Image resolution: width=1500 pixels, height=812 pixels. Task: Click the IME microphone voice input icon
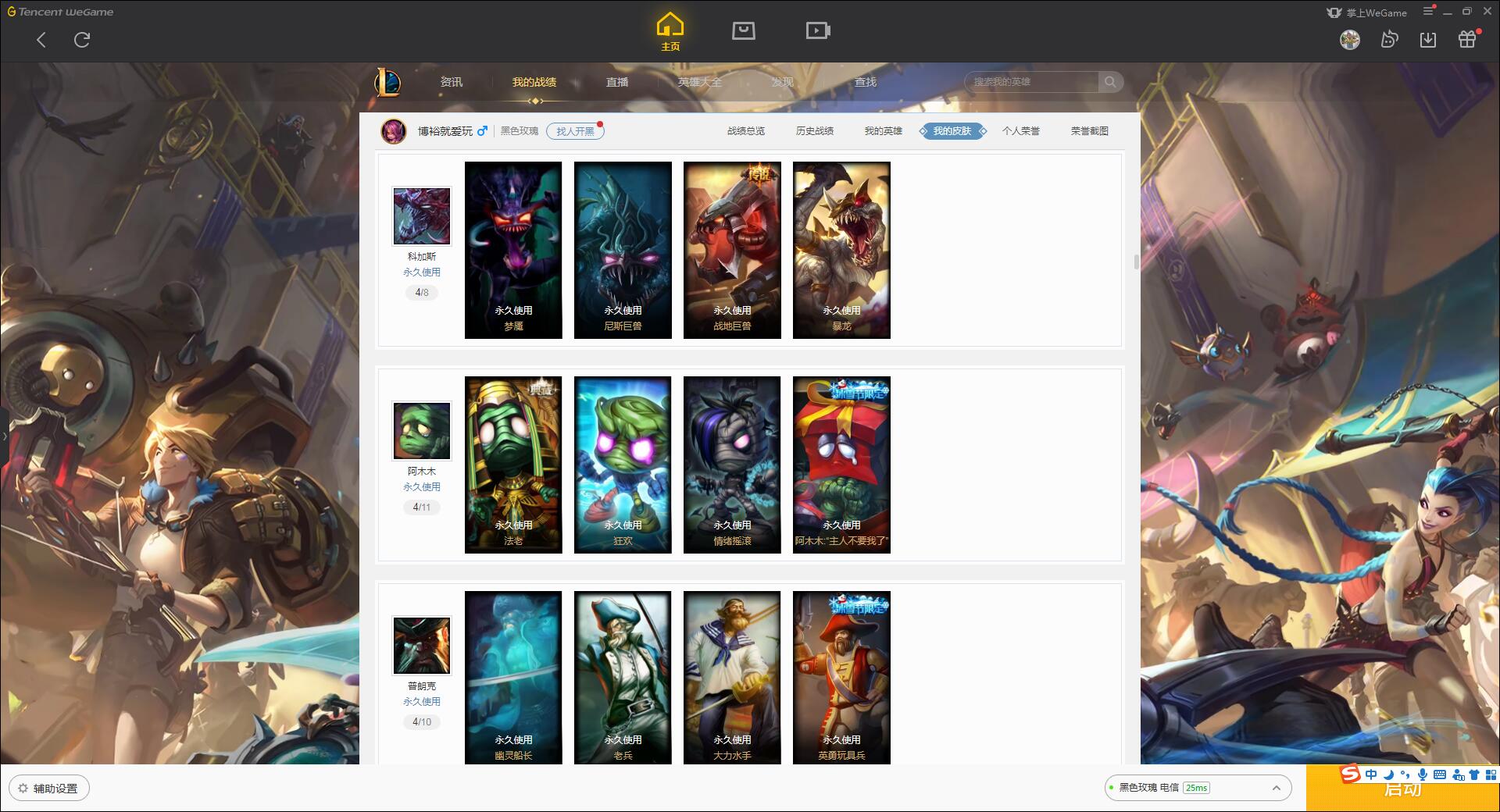point(1423,775)
